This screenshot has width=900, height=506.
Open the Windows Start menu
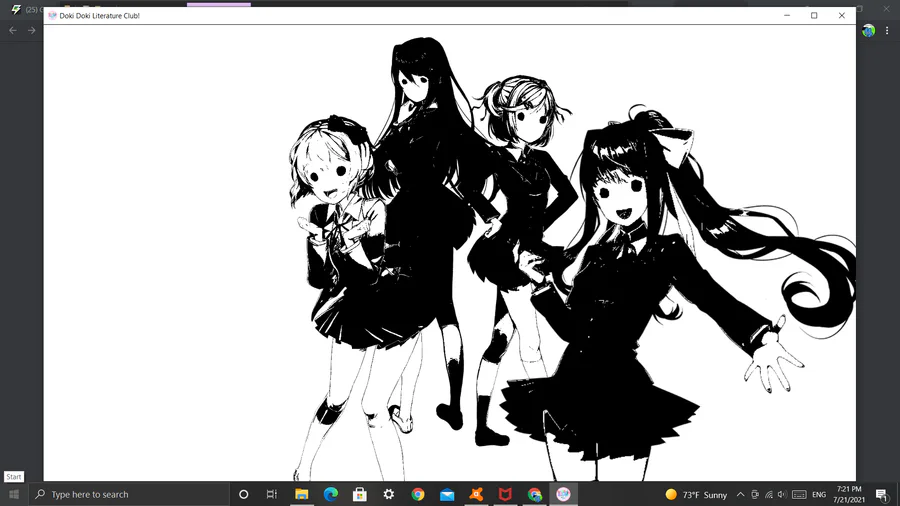pyautogui.click(x=14, y=494)
